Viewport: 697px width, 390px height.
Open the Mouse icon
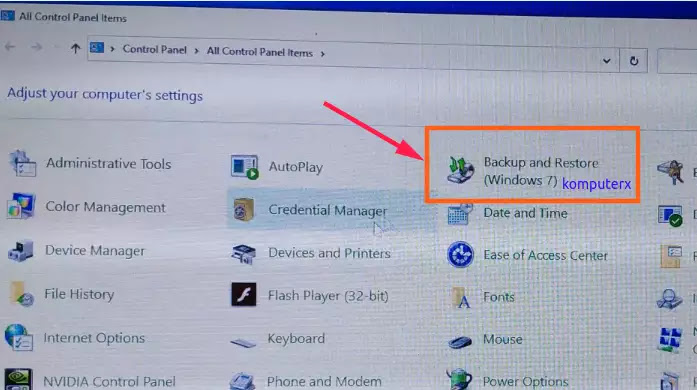tap(460, 342)
